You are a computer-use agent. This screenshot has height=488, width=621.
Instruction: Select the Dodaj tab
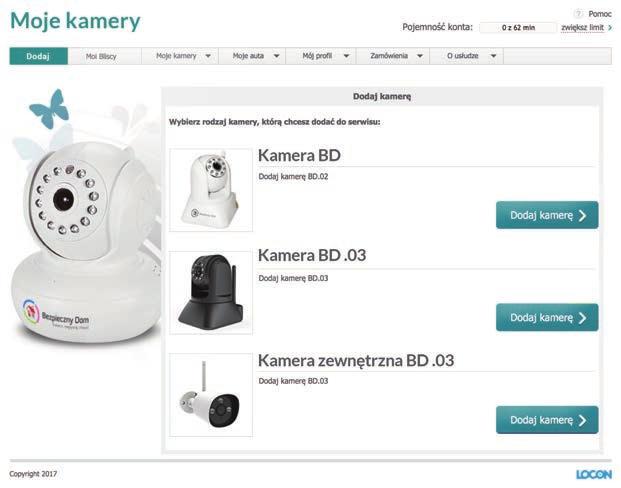(x=38, y=56)
